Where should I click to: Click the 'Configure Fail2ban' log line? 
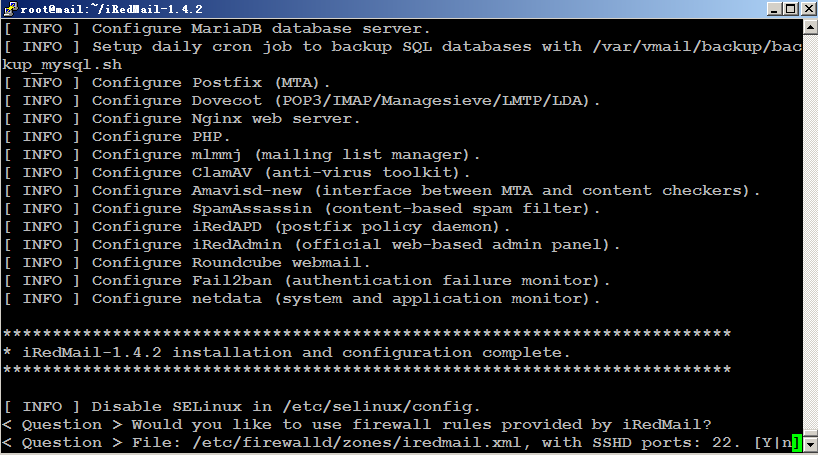point(306,281)
